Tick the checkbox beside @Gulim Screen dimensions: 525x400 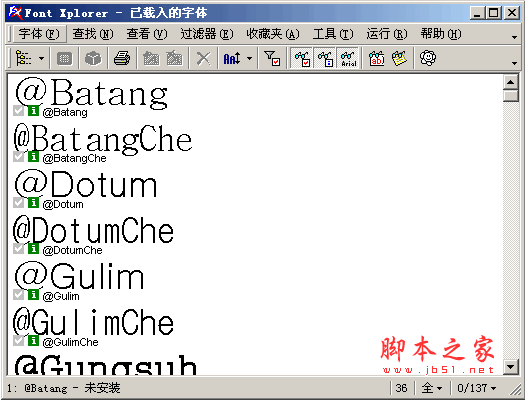coord(18,295)
